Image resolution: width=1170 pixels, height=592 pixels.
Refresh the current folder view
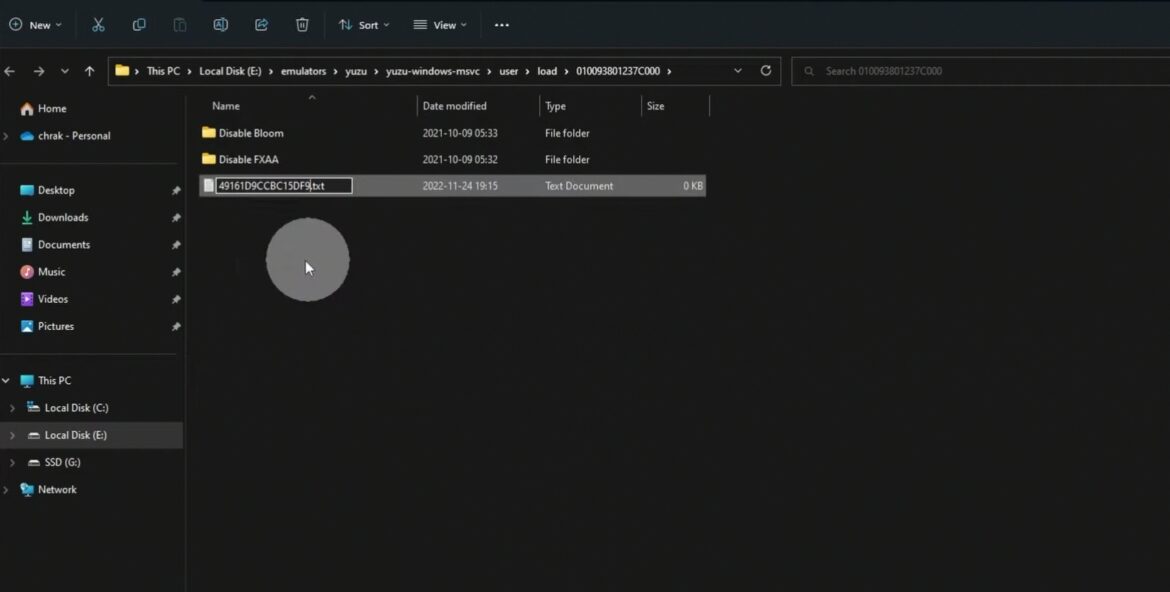click(x=766, y=71)
